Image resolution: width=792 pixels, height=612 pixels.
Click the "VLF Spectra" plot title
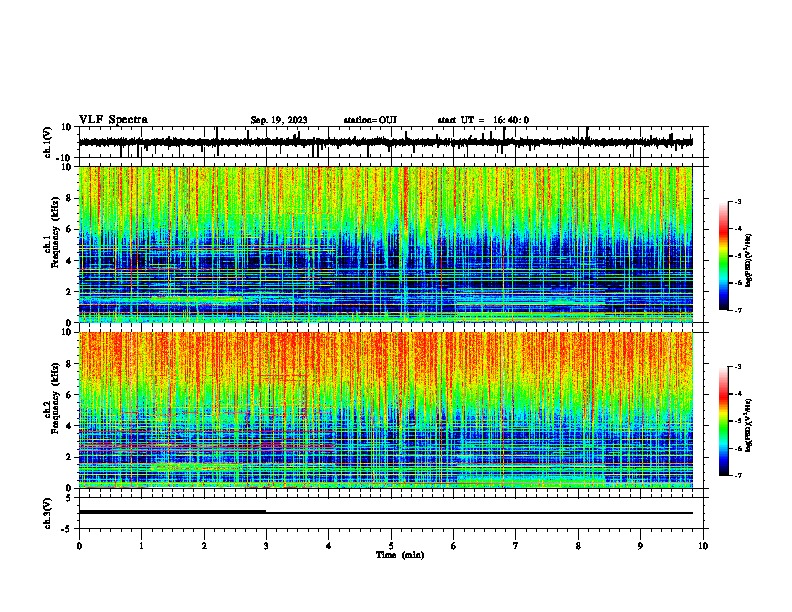(x=113, y=120)
